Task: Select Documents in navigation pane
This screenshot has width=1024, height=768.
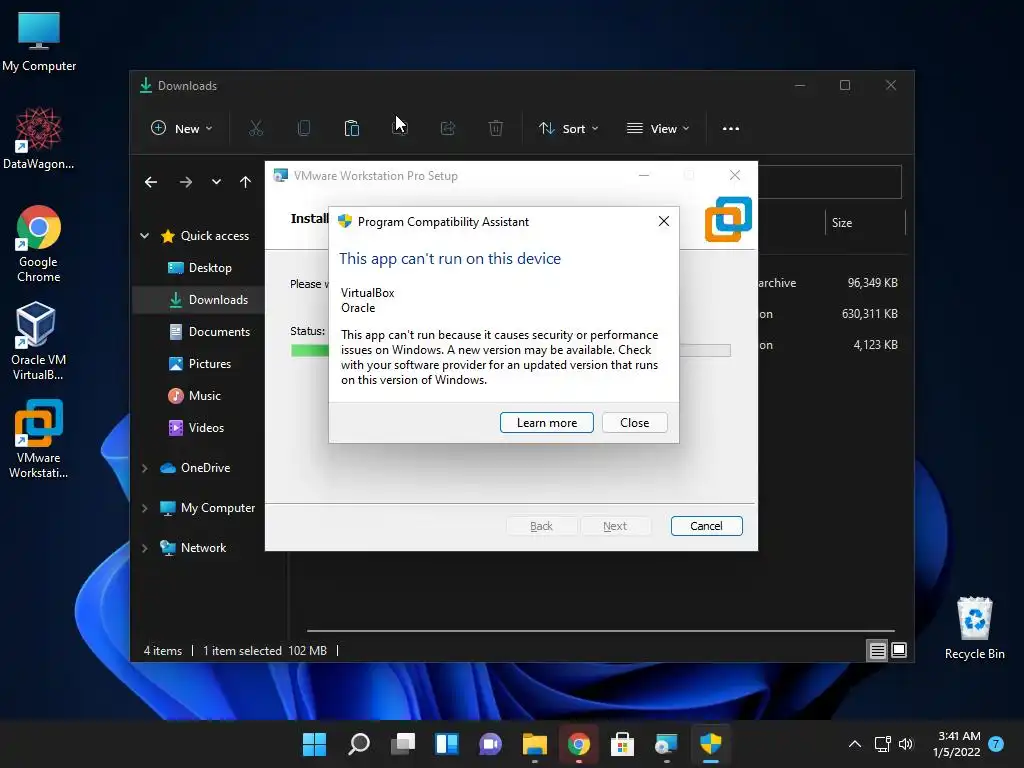Action: [209, 332]
